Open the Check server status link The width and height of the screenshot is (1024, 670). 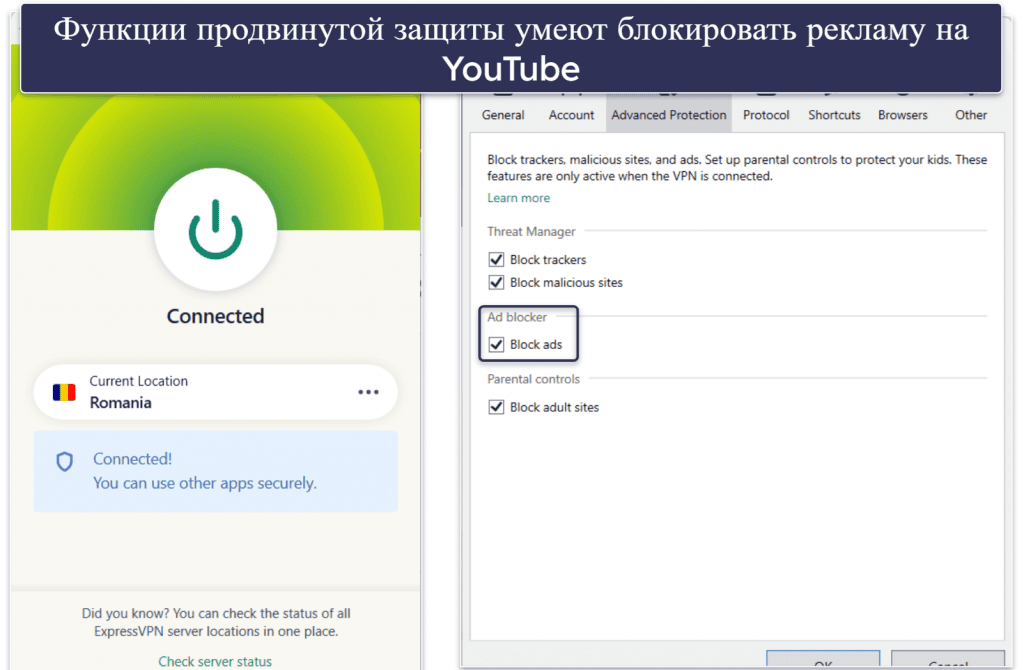coord(215,662)
